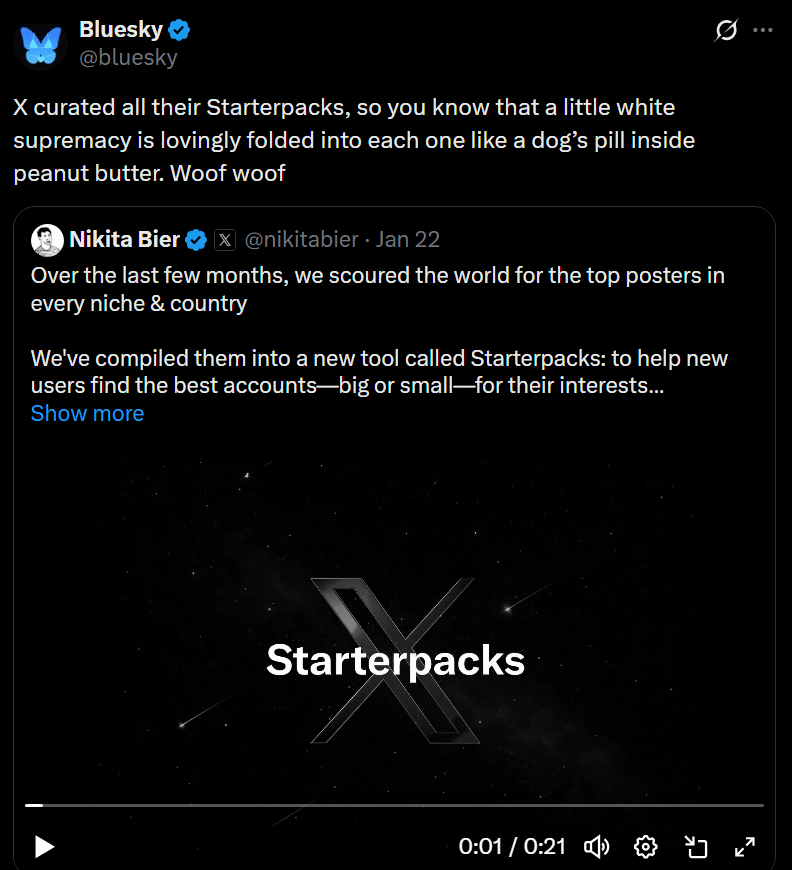This screenshot has width=792, height=870.
Task: Click the video progress bar
Action: [394, 805]
